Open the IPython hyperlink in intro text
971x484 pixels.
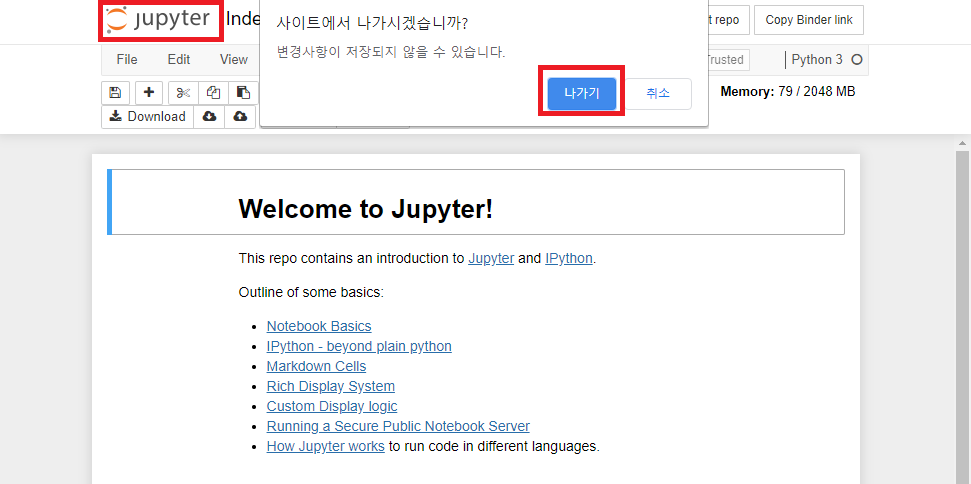(568, 258)
